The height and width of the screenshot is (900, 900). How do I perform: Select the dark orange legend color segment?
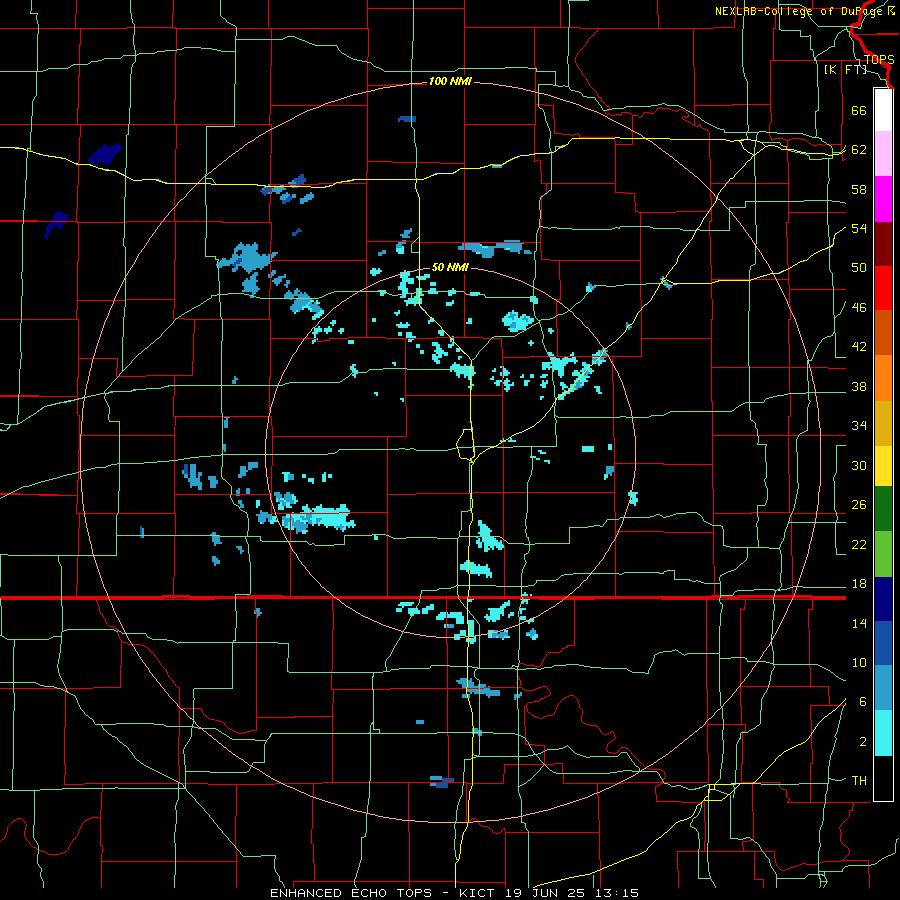tap(883, 332)
